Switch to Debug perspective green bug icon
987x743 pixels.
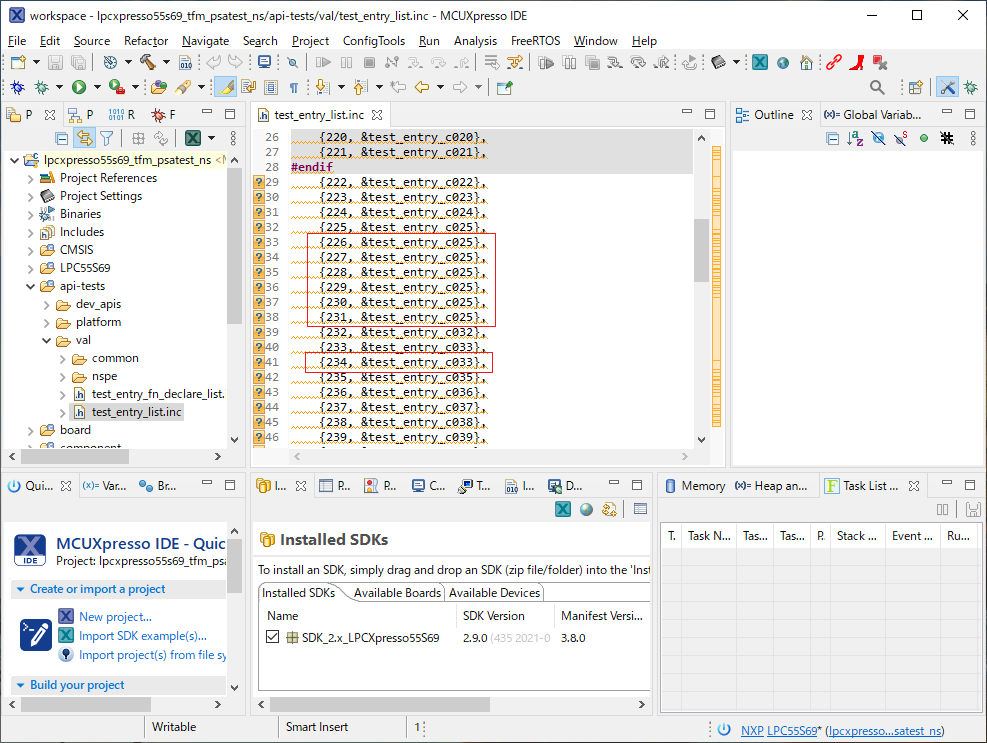[971, 87]
